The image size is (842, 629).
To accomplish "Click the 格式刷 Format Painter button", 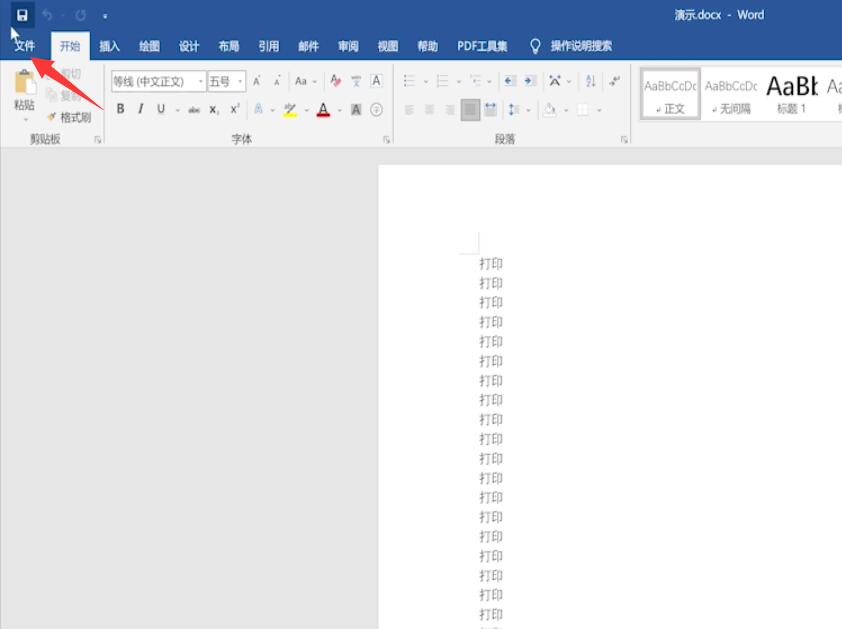I will (69, 117).
